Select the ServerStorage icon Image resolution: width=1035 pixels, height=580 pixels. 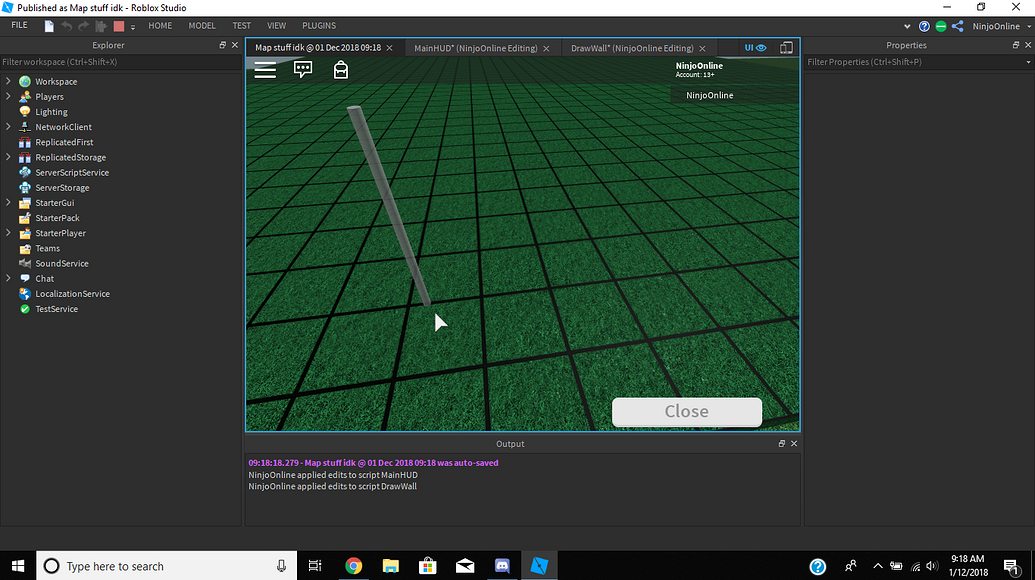(25, 187)
